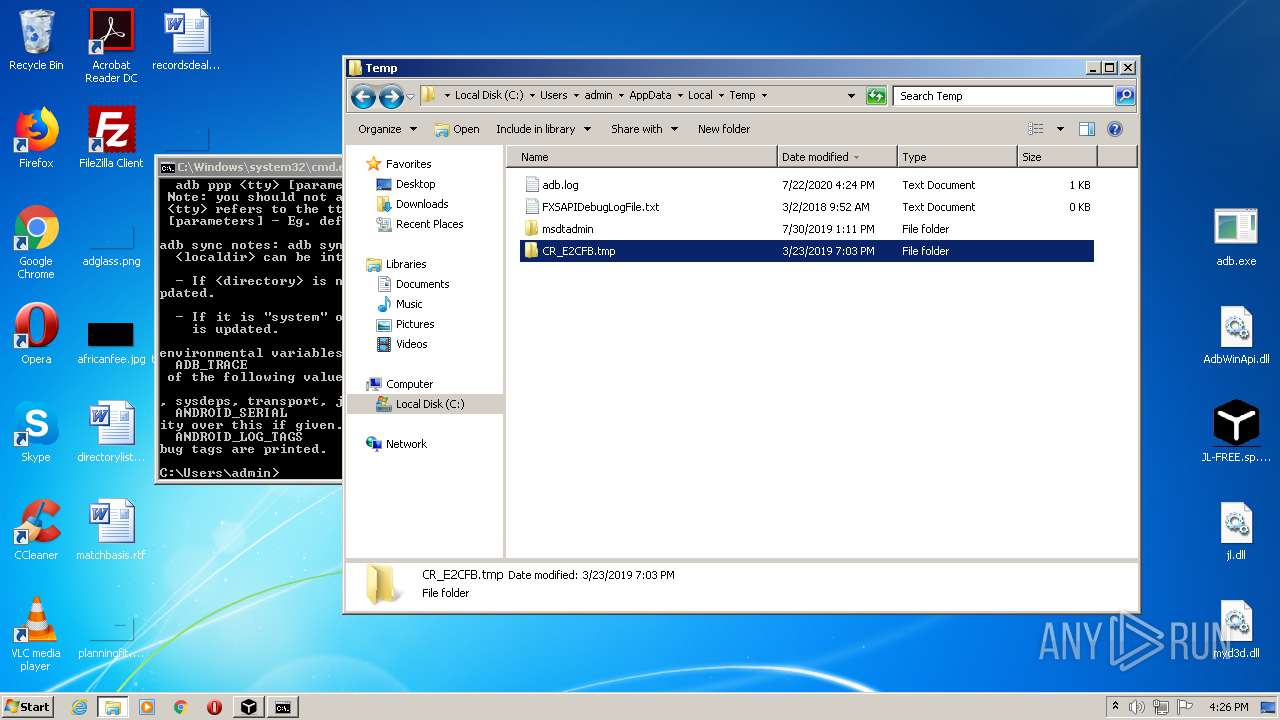The height and width of the screenshot is (720, 1280).
Task: Go forward in Explorer navigation
Action: coord(391,96)
